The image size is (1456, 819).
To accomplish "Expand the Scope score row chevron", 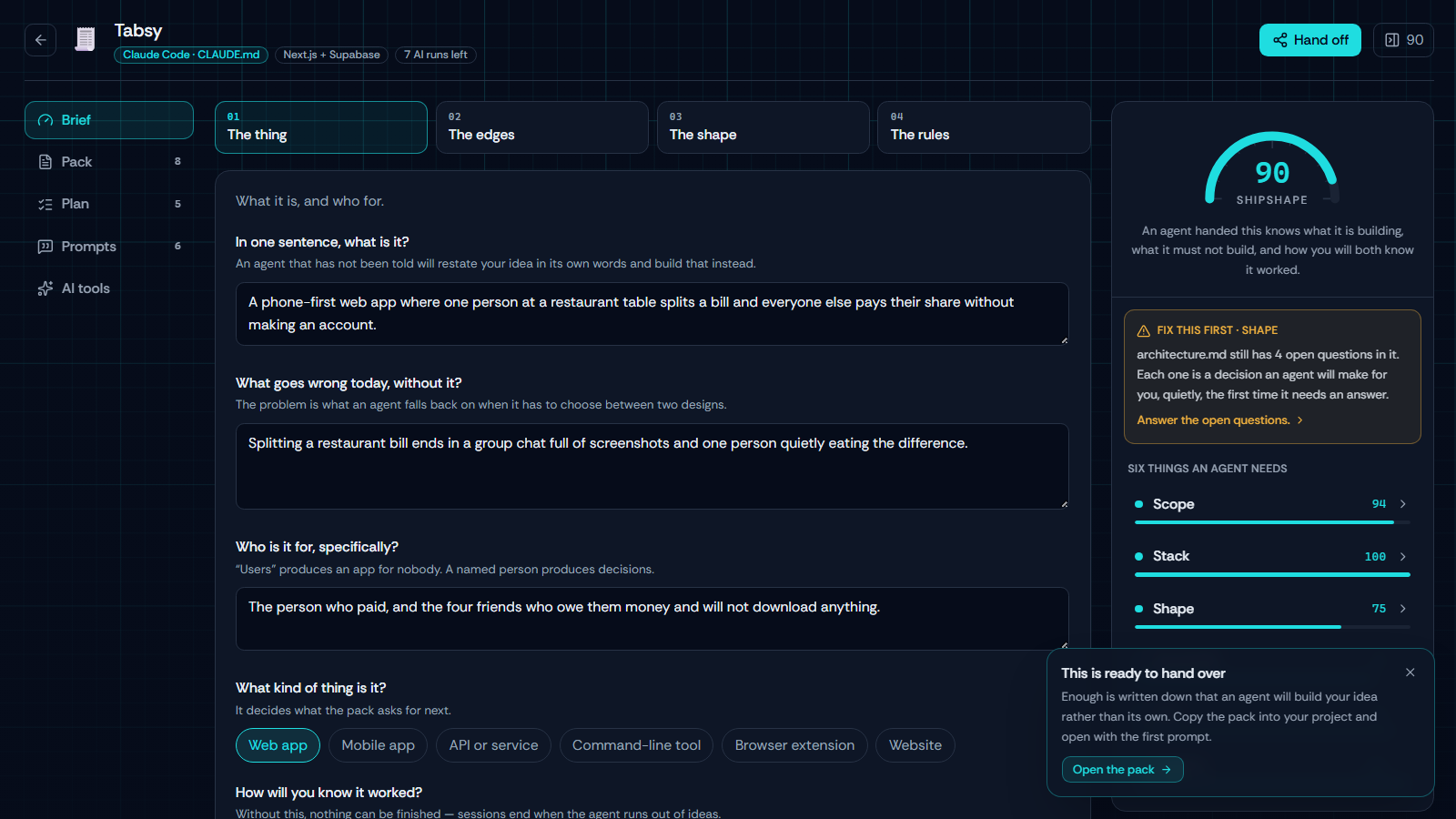I will pos(1403,504).
